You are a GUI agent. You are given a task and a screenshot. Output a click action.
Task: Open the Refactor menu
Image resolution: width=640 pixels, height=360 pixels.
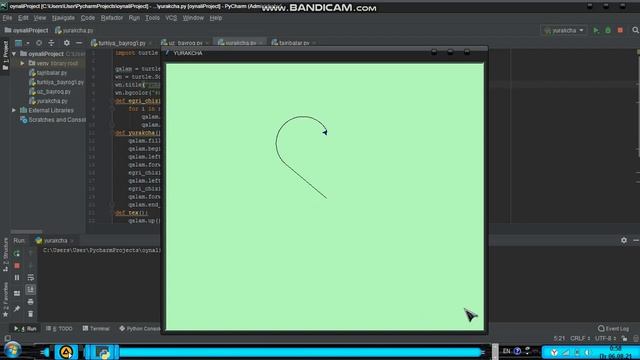(112, 18)
